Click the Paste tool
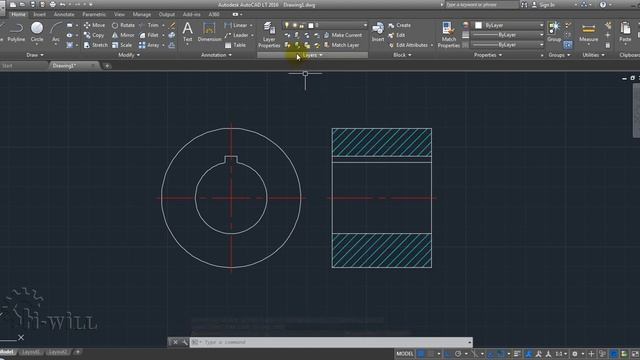 (x=625, y=32)
